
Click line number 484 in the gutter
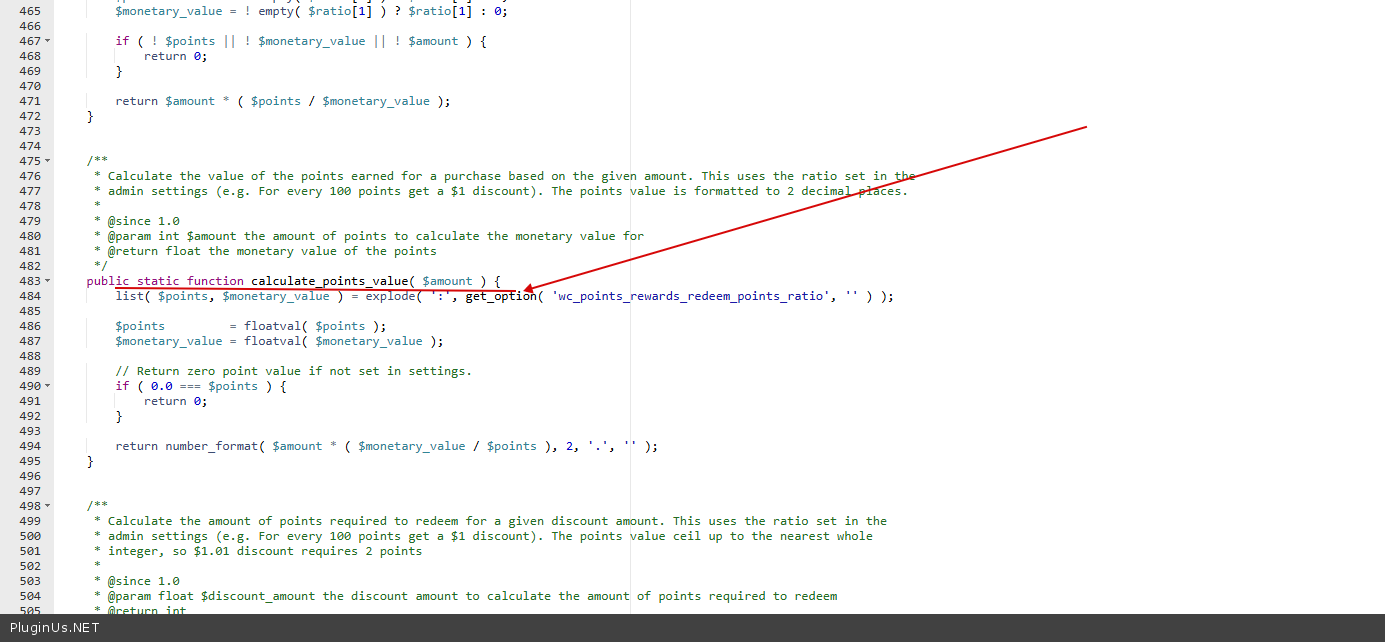click(30, 296)
